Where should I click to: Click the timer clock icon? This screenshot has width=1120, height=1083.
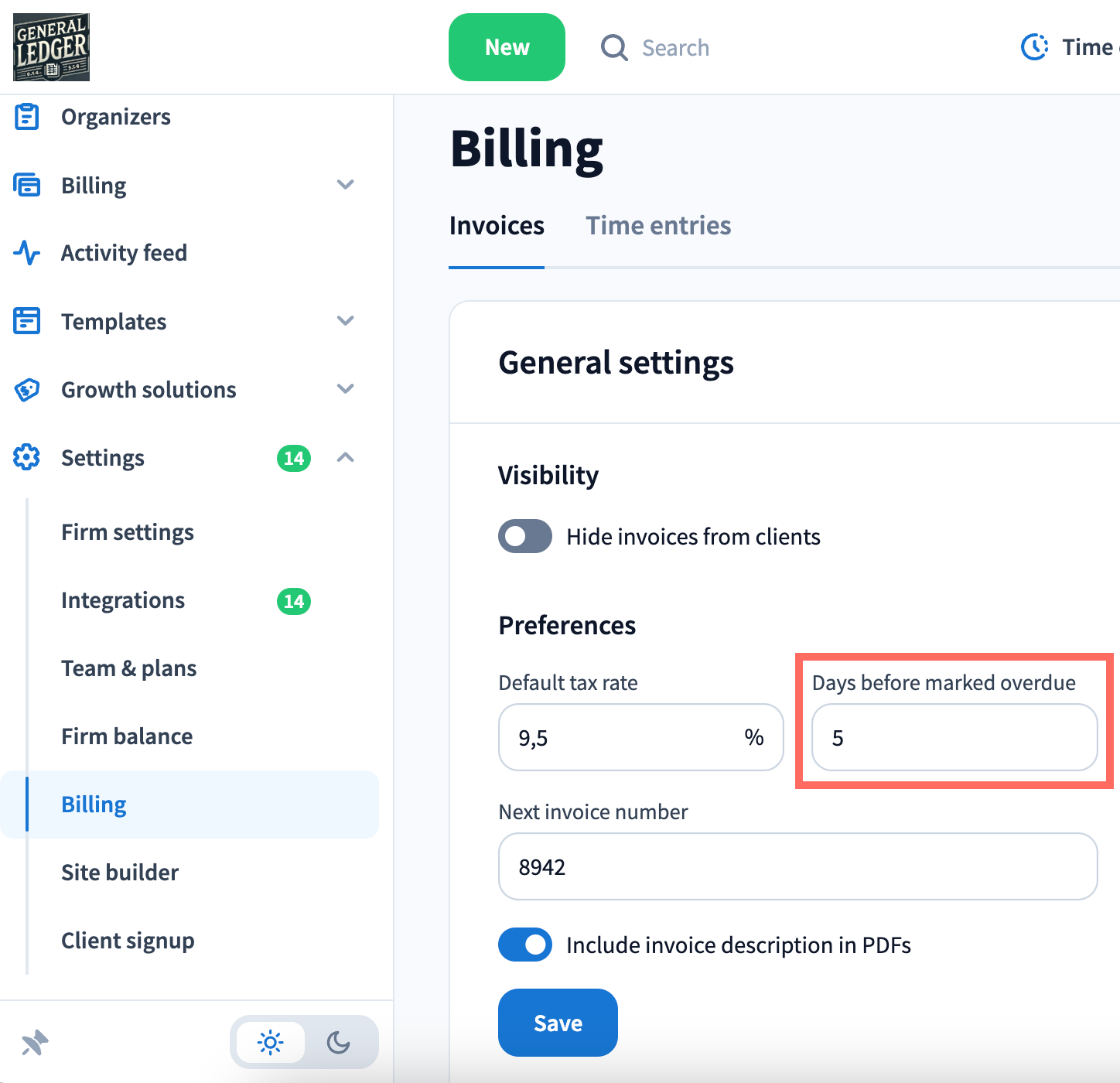1034,47
